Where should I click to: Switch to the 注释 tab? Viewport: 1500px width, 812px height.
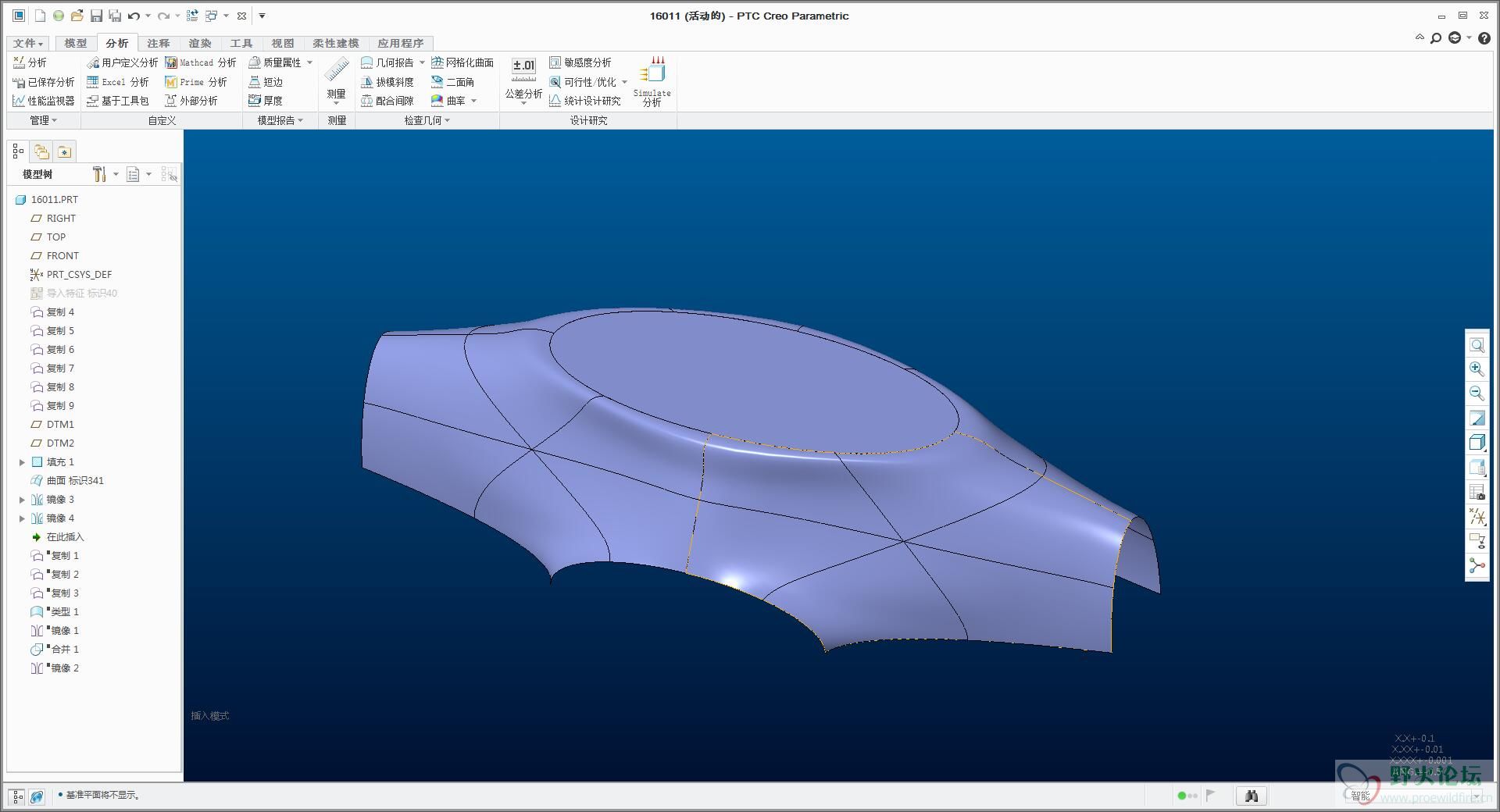159,43
